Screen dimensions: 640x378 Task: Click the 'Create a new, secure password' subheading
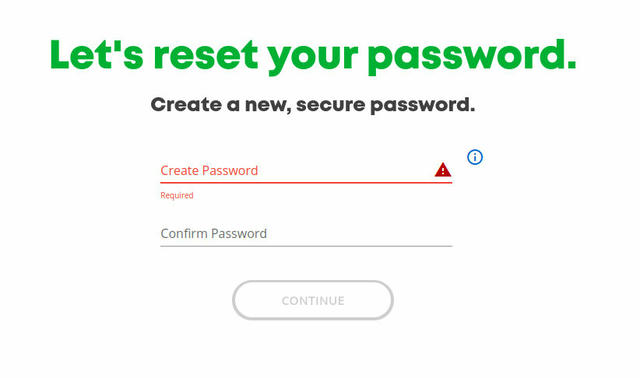pyautogui.click(x=313, y=105)
